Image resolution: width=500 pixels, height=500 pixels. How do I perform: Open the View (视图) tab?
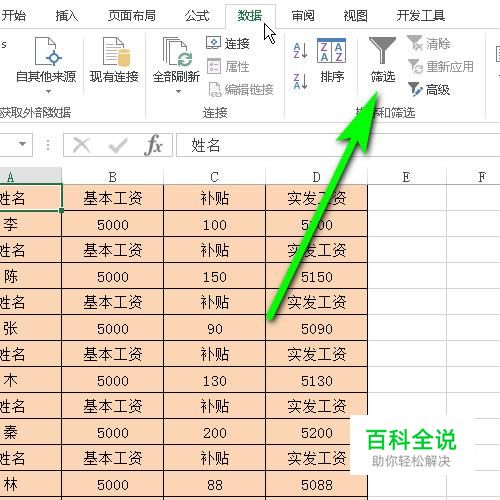click(x=355, y=16)
